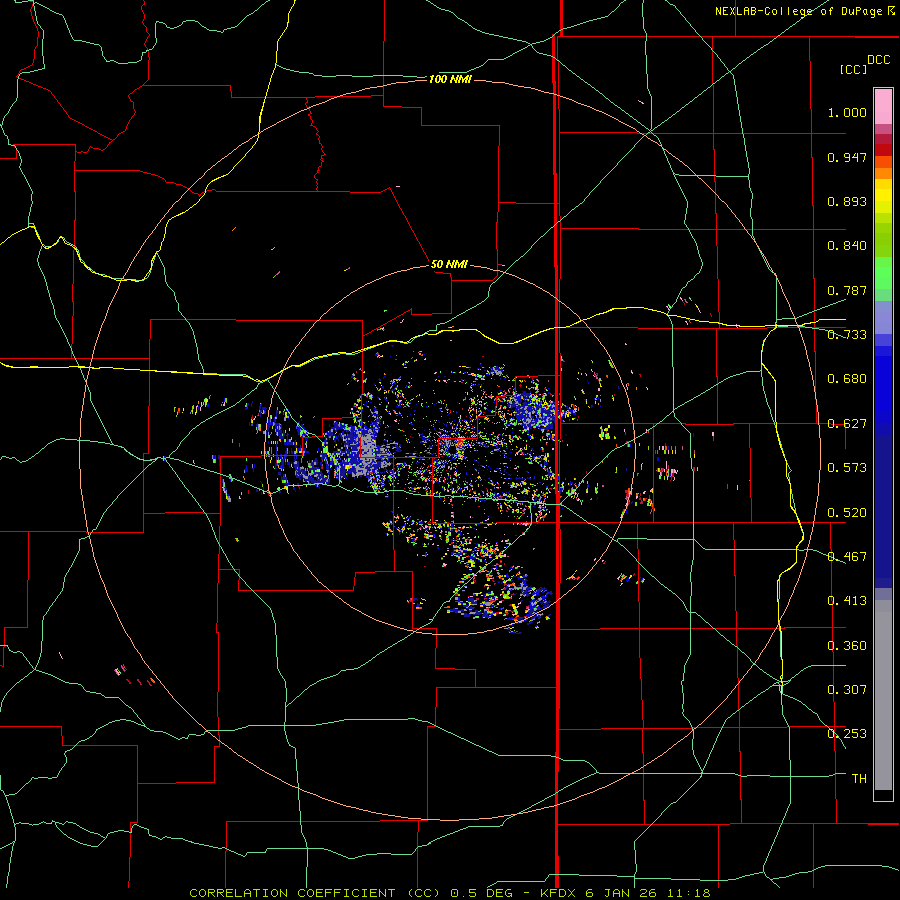Click the bright green segment of color bar

pos(883,273)
